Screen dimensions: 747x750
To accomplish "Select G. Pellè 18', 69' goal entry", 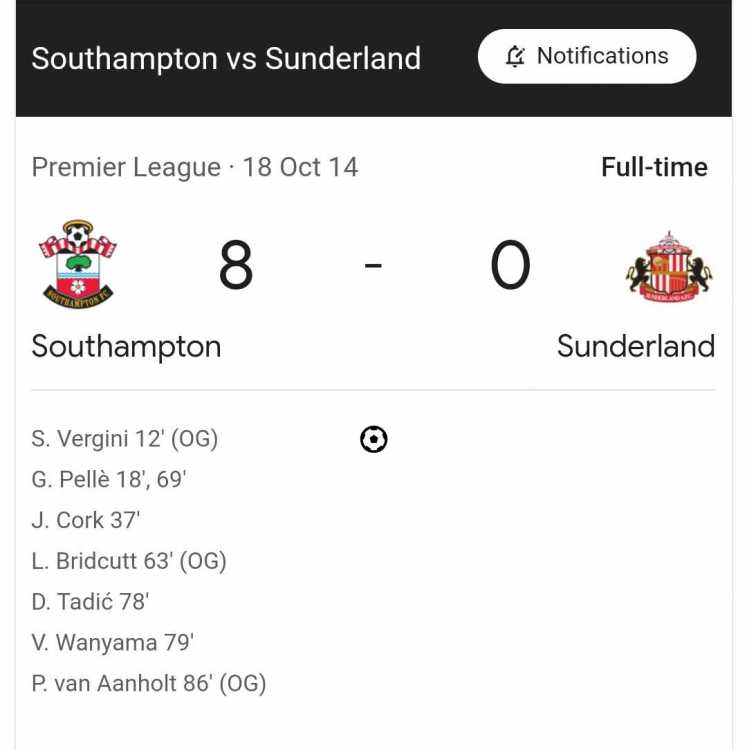I will click(109, 479).
